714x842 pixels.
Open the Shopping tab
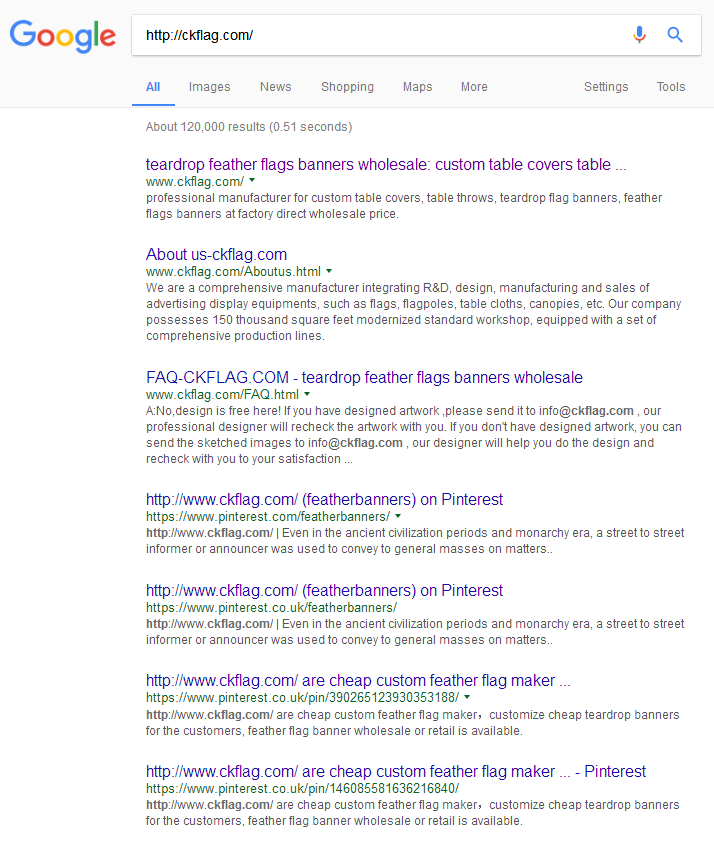tap(347, 87)
